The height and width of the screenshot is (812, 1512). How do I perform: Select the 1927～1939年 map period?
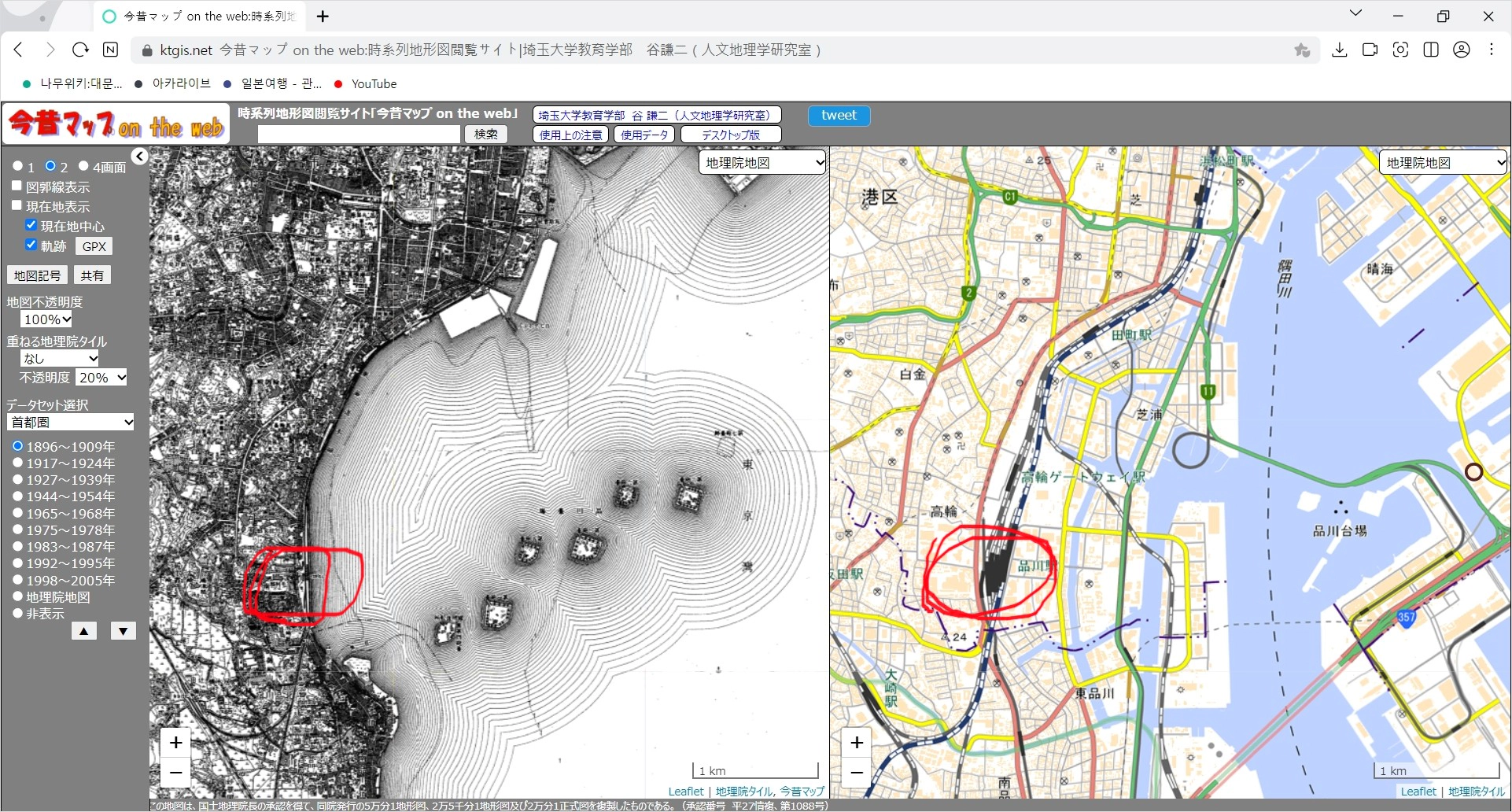17,479
